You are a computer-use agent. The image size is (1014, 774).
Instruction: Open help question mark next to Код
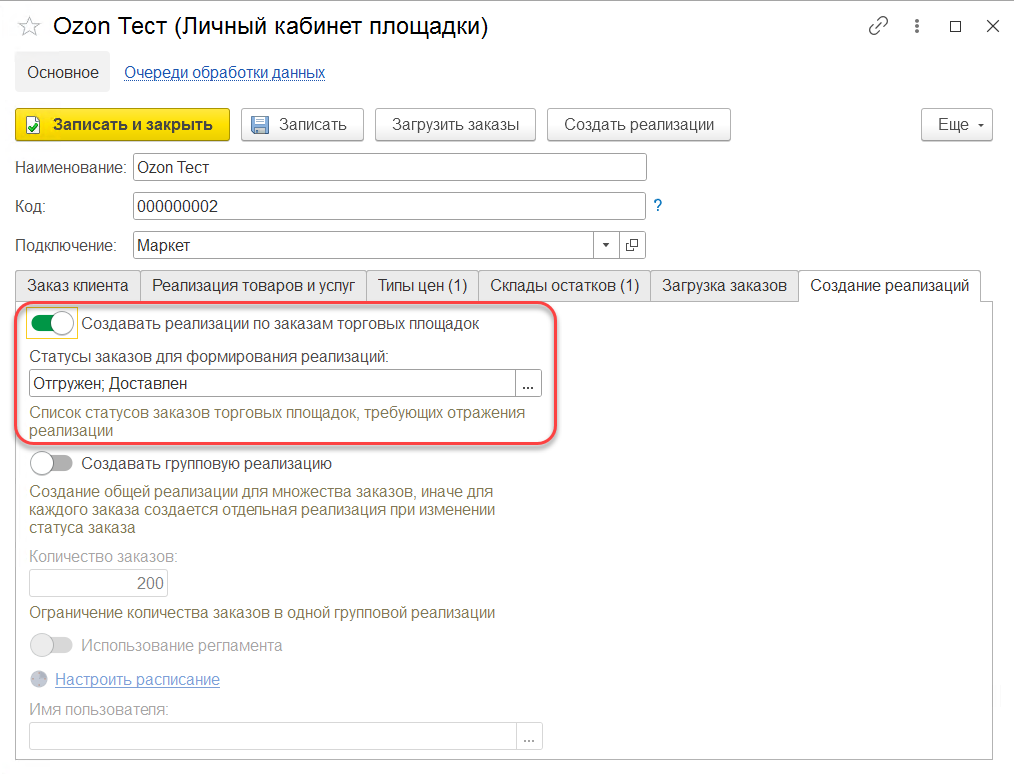coord(658,206)
